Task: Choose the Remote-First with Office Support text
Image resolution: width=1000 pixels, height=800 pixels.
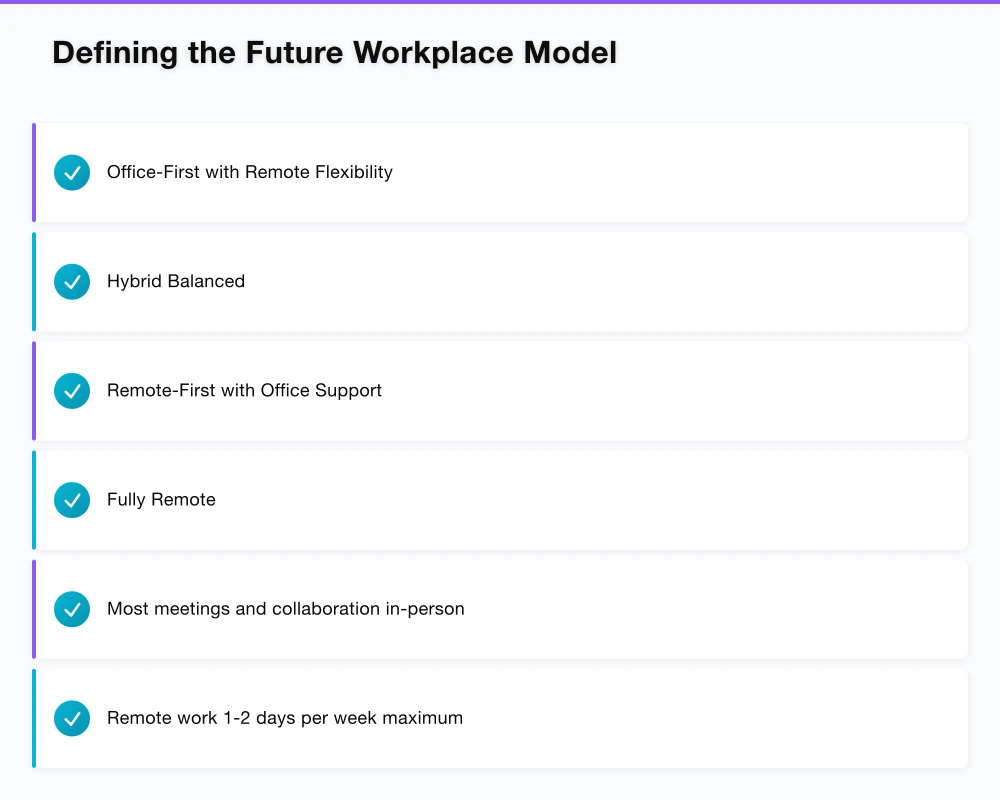Action: 244,390
